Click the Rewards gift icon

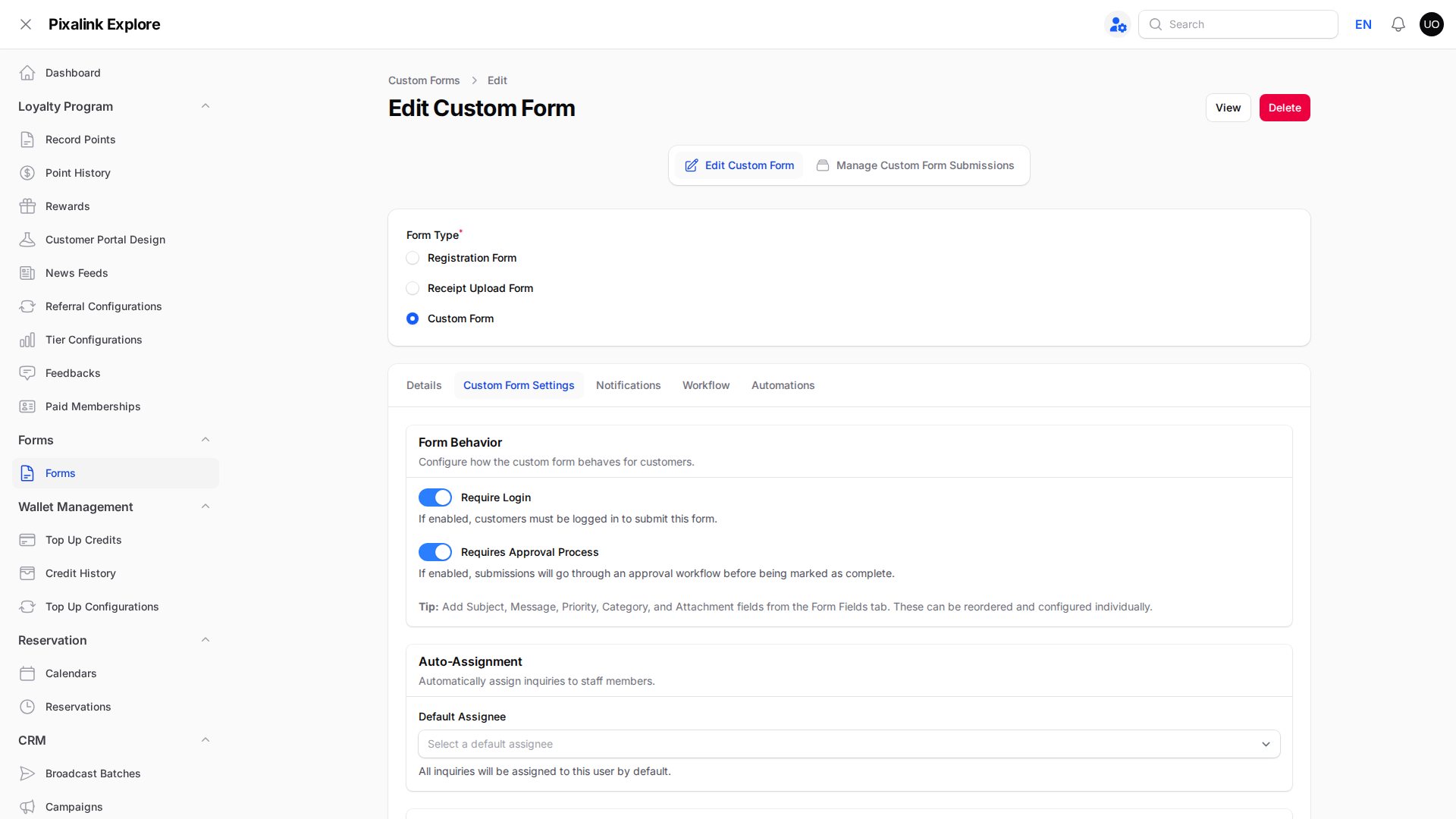click(27, 206)
